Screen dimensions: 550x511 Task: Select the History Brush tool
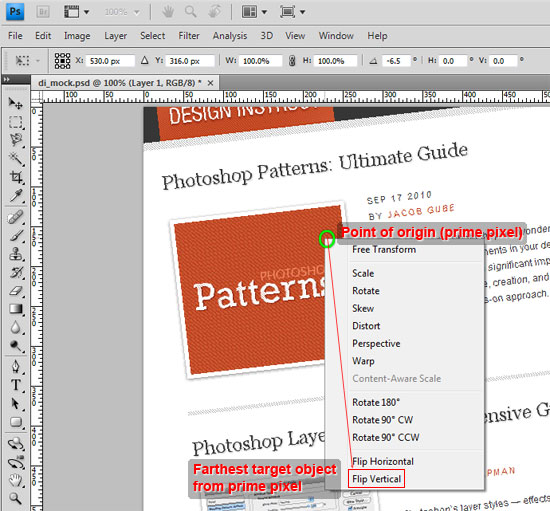coord(16,273)
